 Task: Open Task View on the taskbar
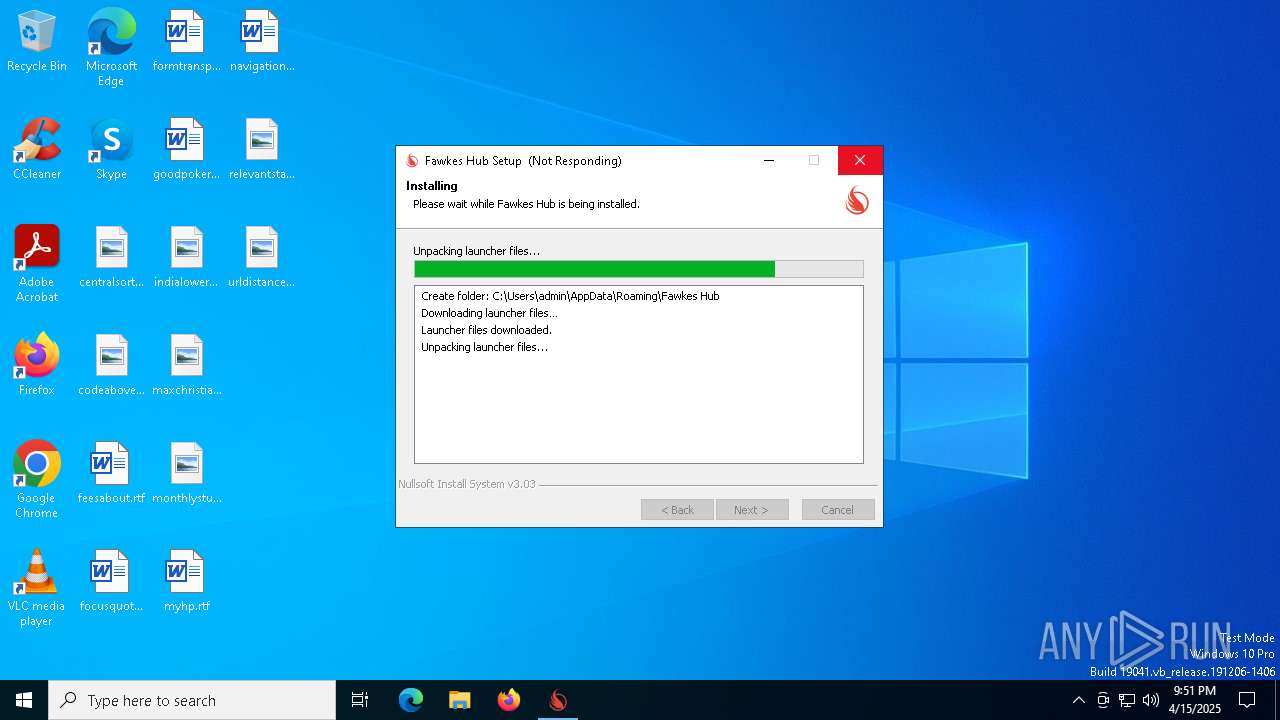pyautogui.click(x=360, y=700)
